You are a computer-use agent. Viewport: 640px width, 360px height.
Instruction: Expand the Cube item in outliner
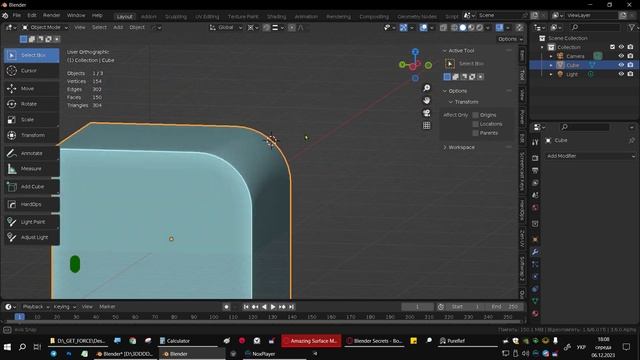click(551, 65)
